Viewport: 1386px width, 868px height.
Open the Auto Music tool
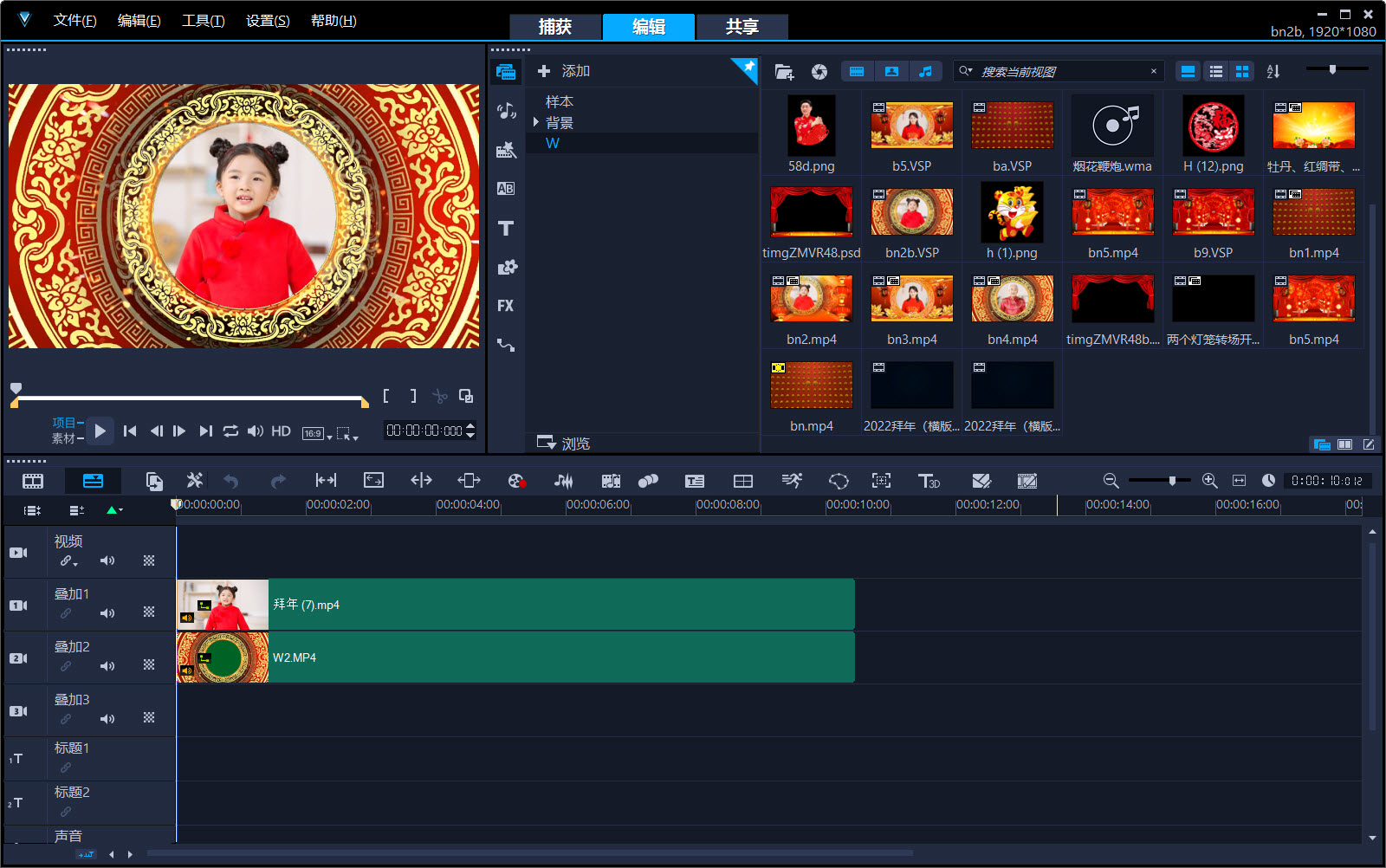611,481
